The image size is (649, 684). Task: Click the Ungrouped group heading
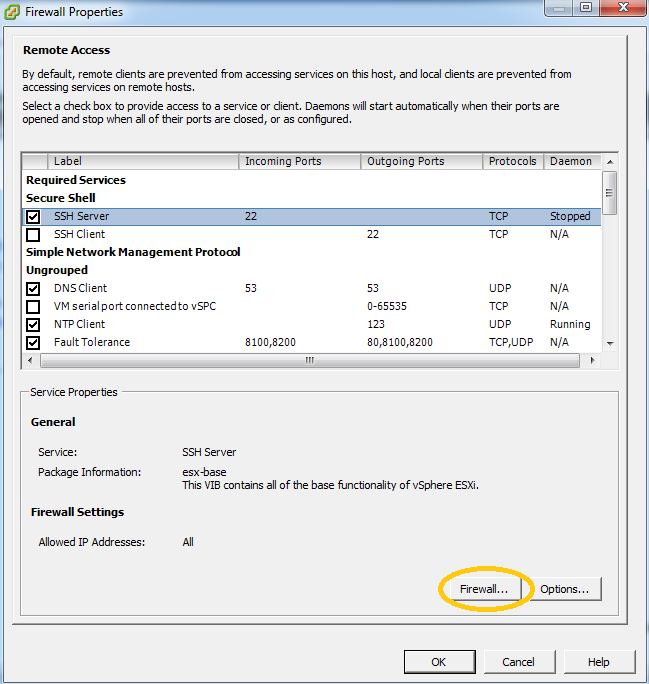pos(57,270)
